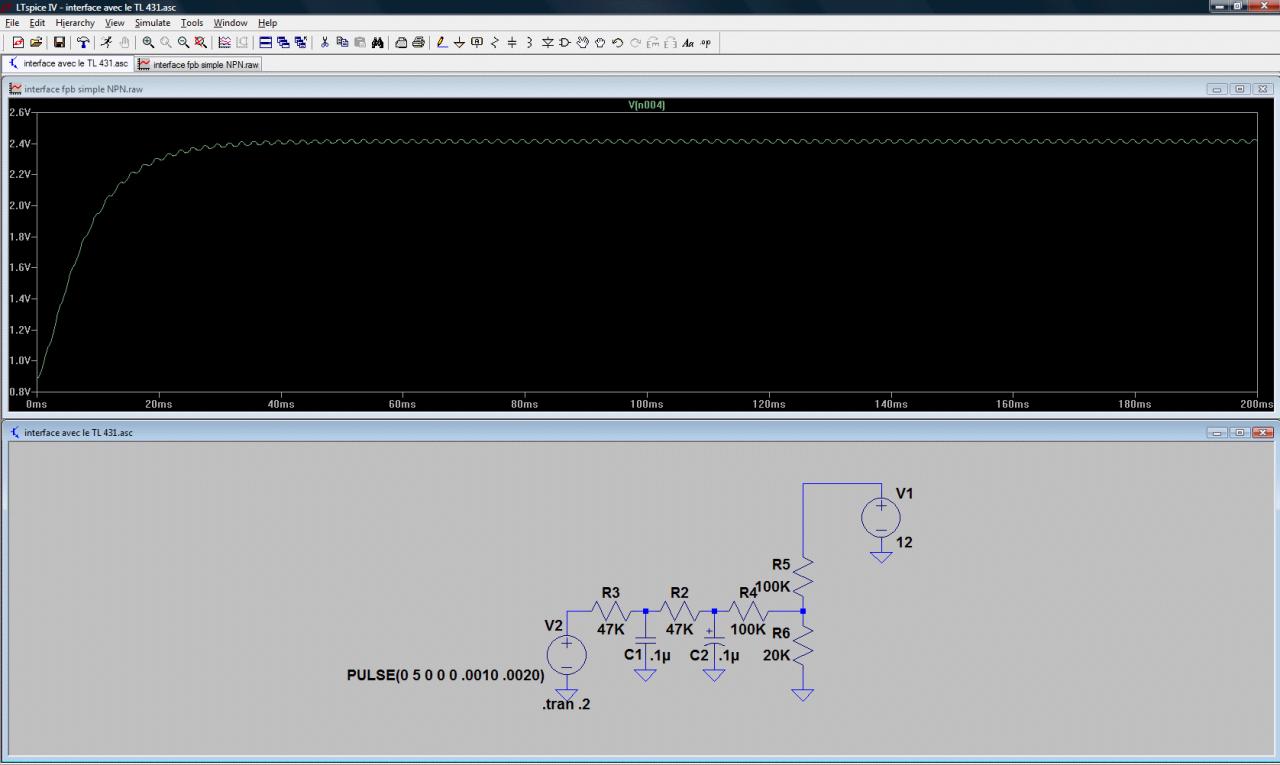Choose the Text 'Aa' tool
1280x765 pixels.
[688, 42]
